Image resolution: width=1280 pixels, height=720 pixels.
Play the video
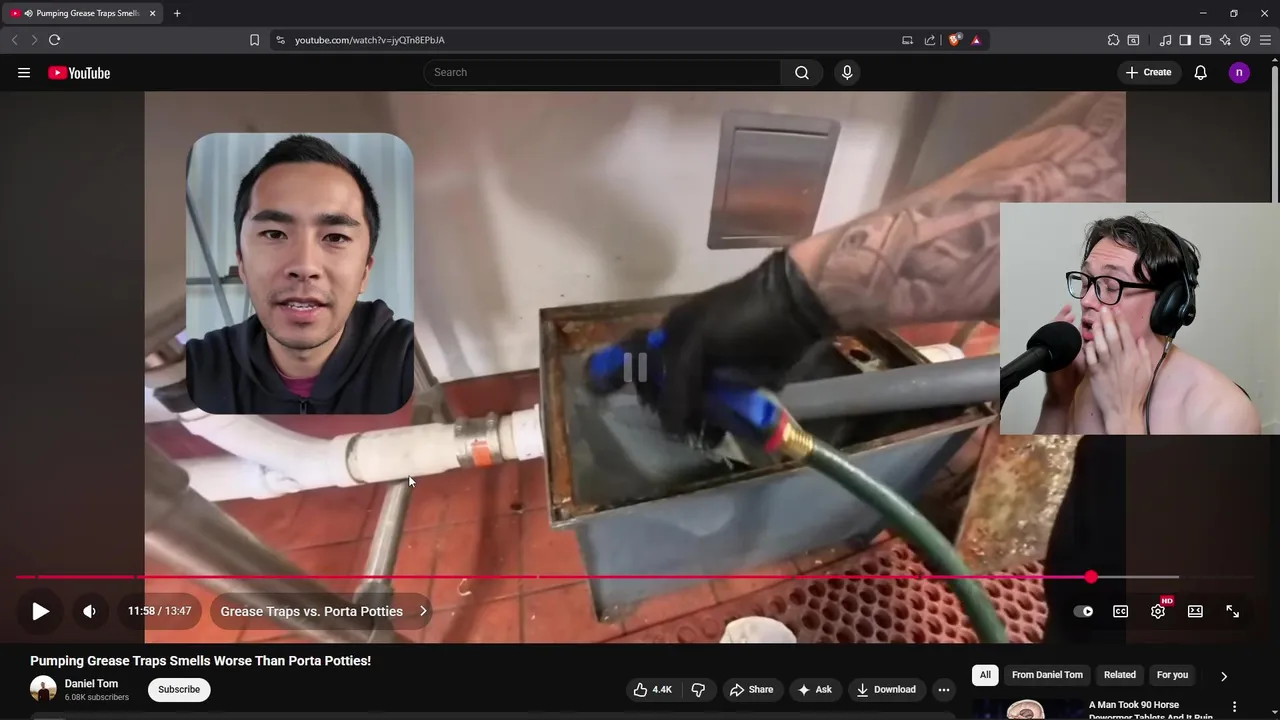pos(40,611)
